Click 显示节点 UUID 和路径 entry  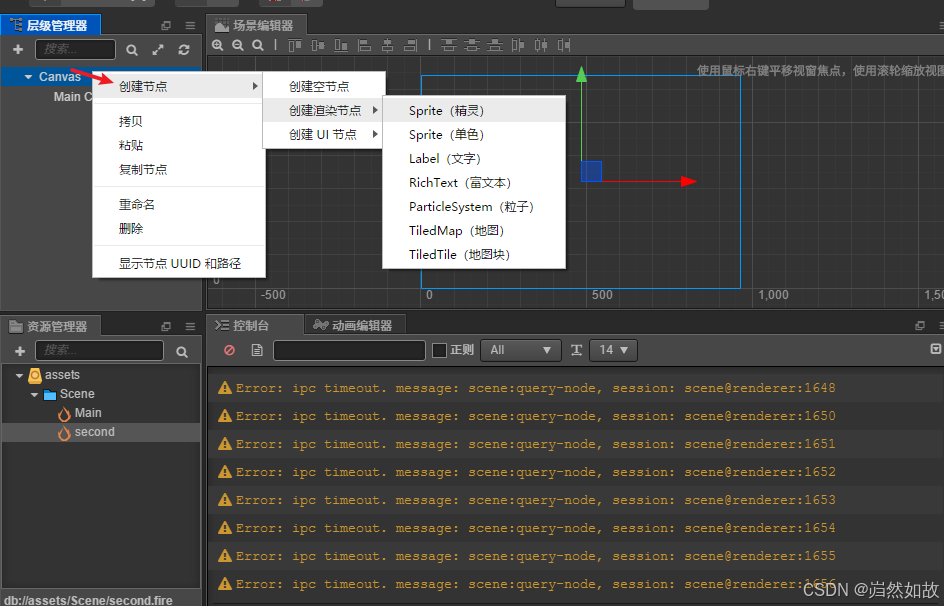[179, 264]
